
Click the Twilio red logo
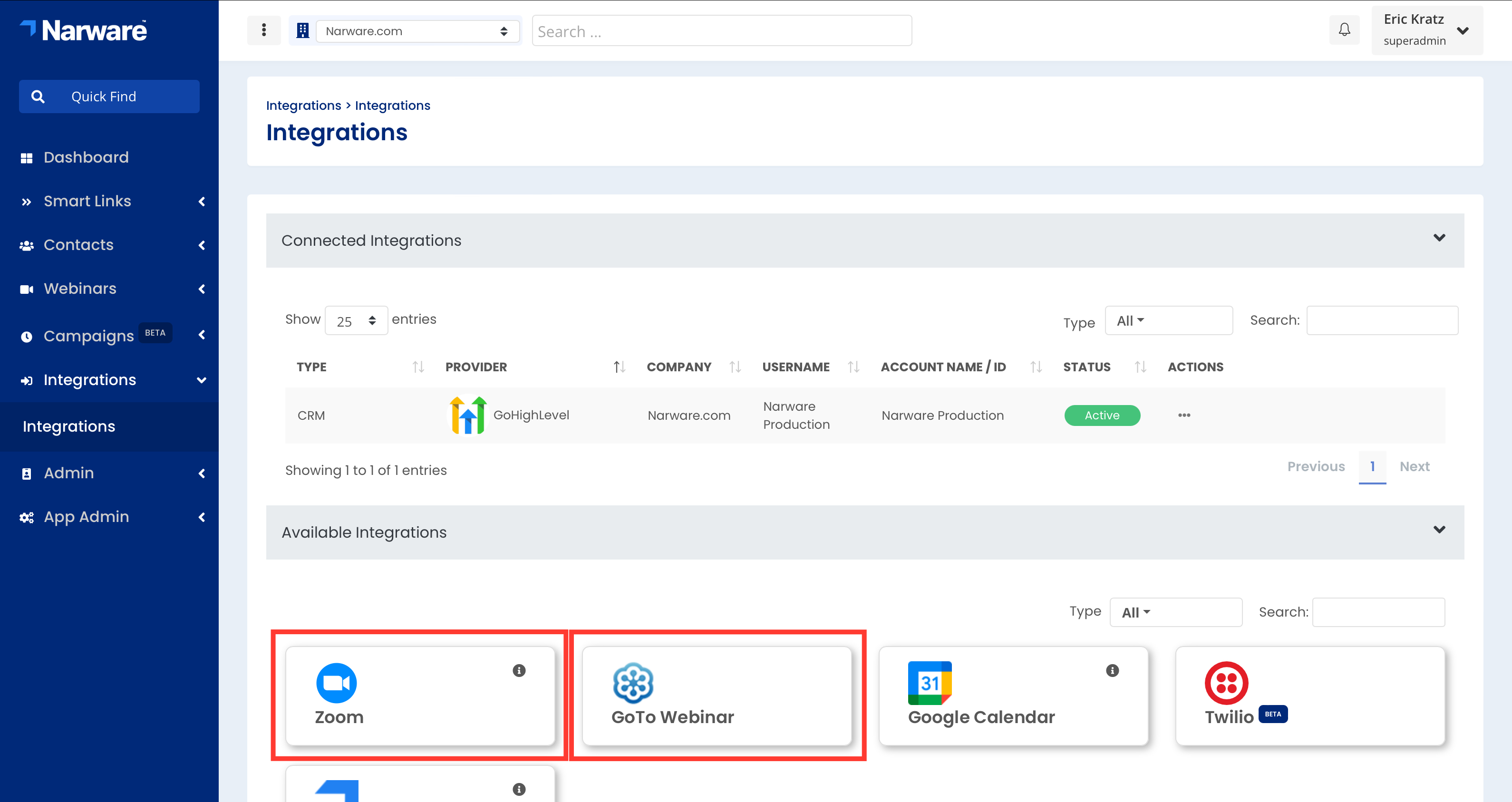point(1226,683)
